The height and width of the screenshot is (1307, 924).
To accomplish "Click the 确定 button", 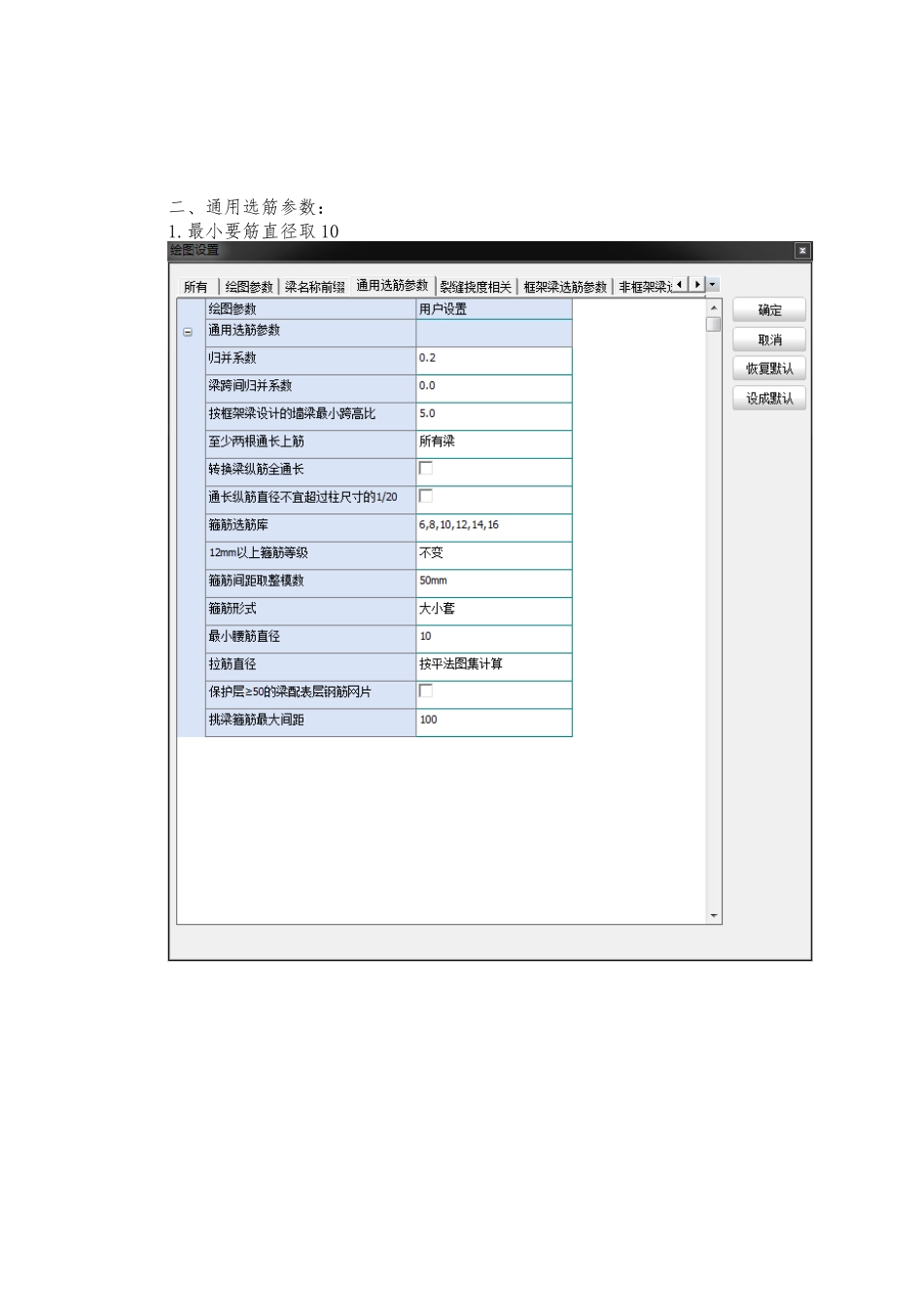I will [x=769, y=310].
